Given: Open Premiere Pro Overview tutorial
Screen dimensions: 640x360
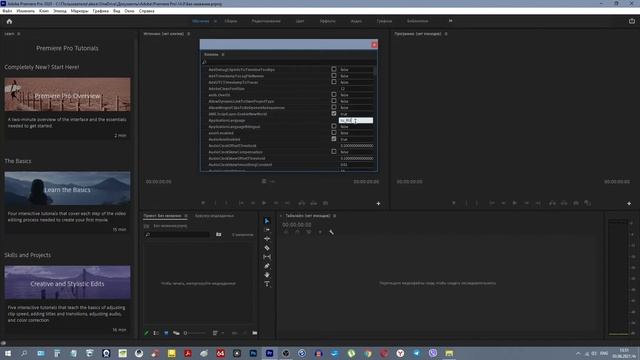Looking at the screenshot, I should point(68,95).
